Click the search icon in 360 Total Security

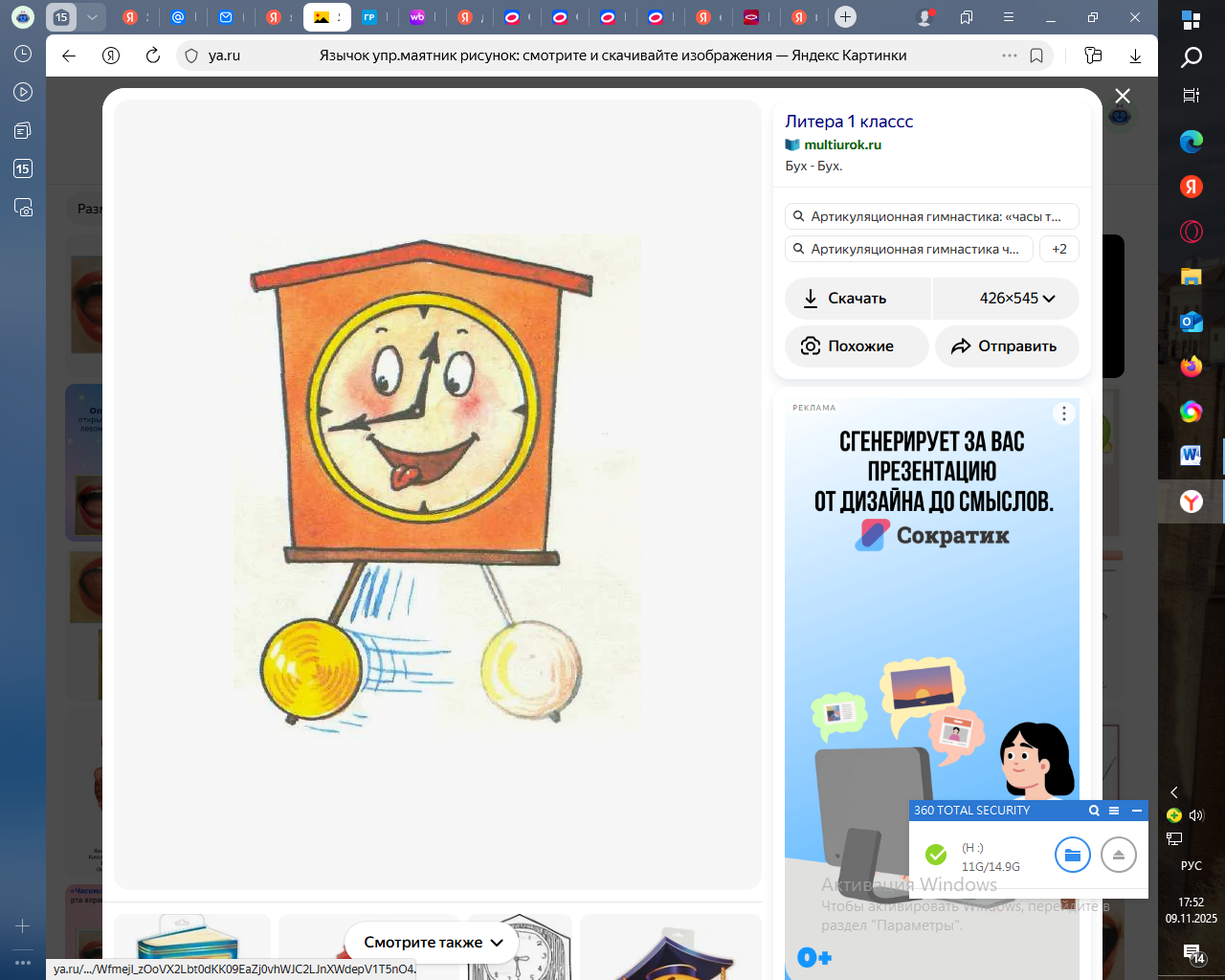pos(1094,811)
